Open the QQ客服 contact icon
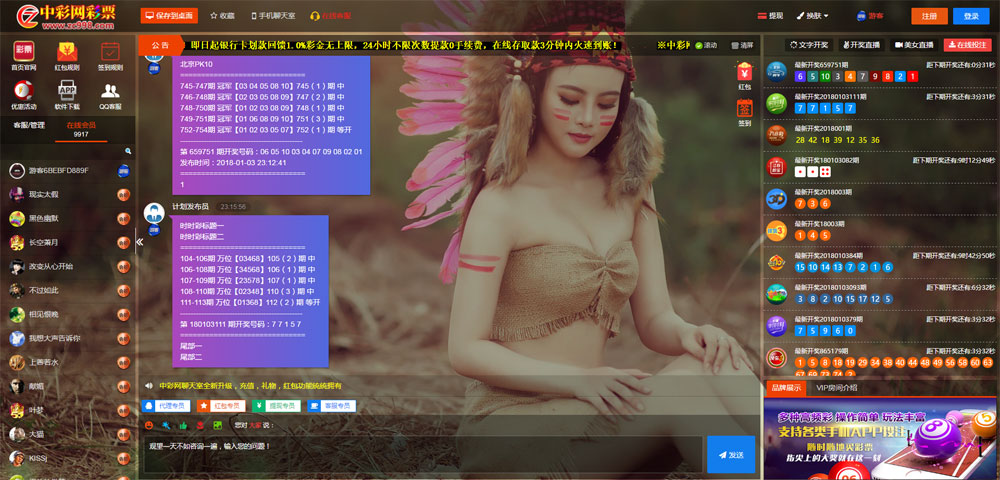1000x480 pixels. 111,90
